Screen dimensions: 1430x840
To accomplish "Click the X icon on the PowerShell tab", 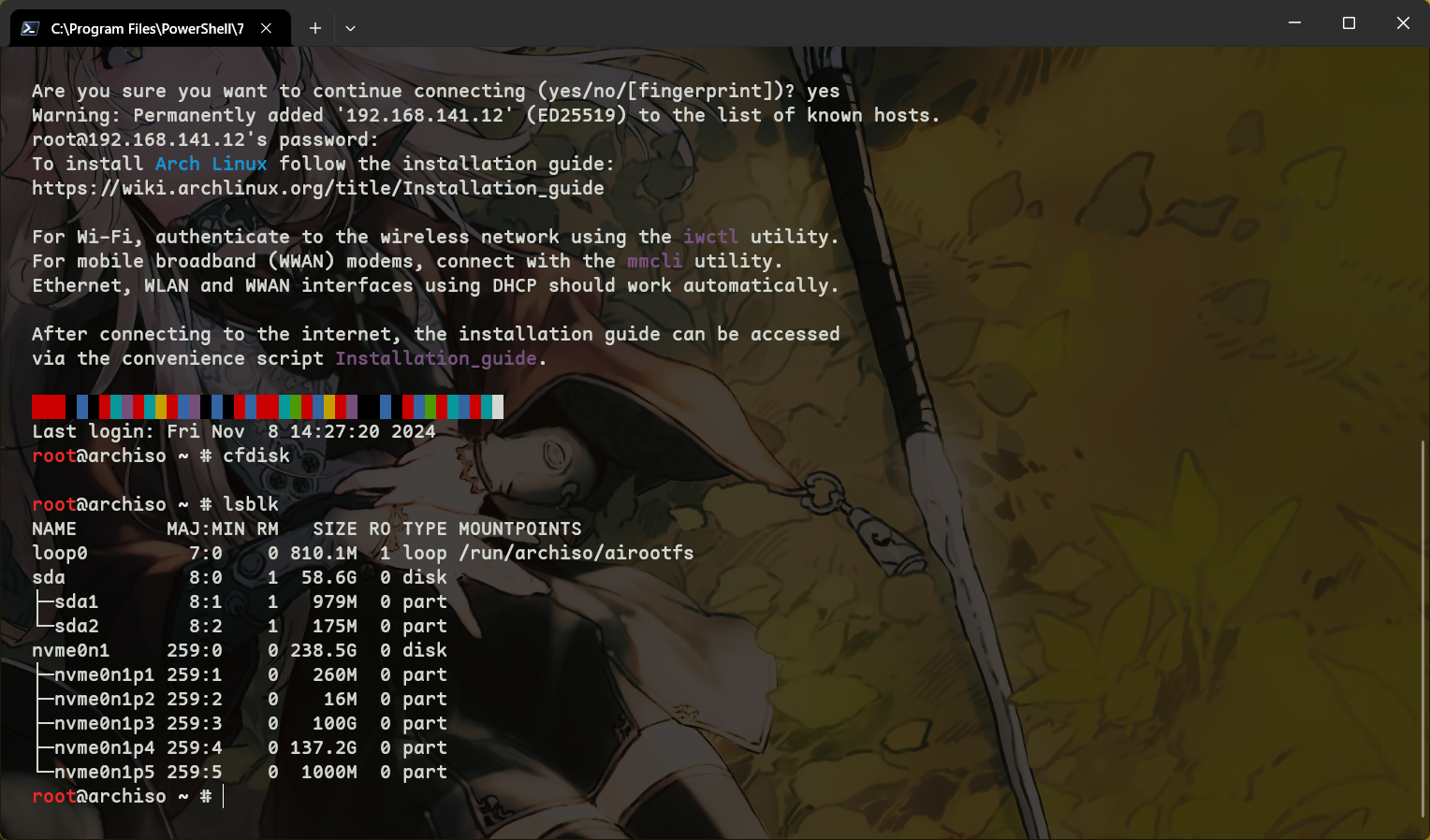I will pyautogui.click(x=266, y=28).
